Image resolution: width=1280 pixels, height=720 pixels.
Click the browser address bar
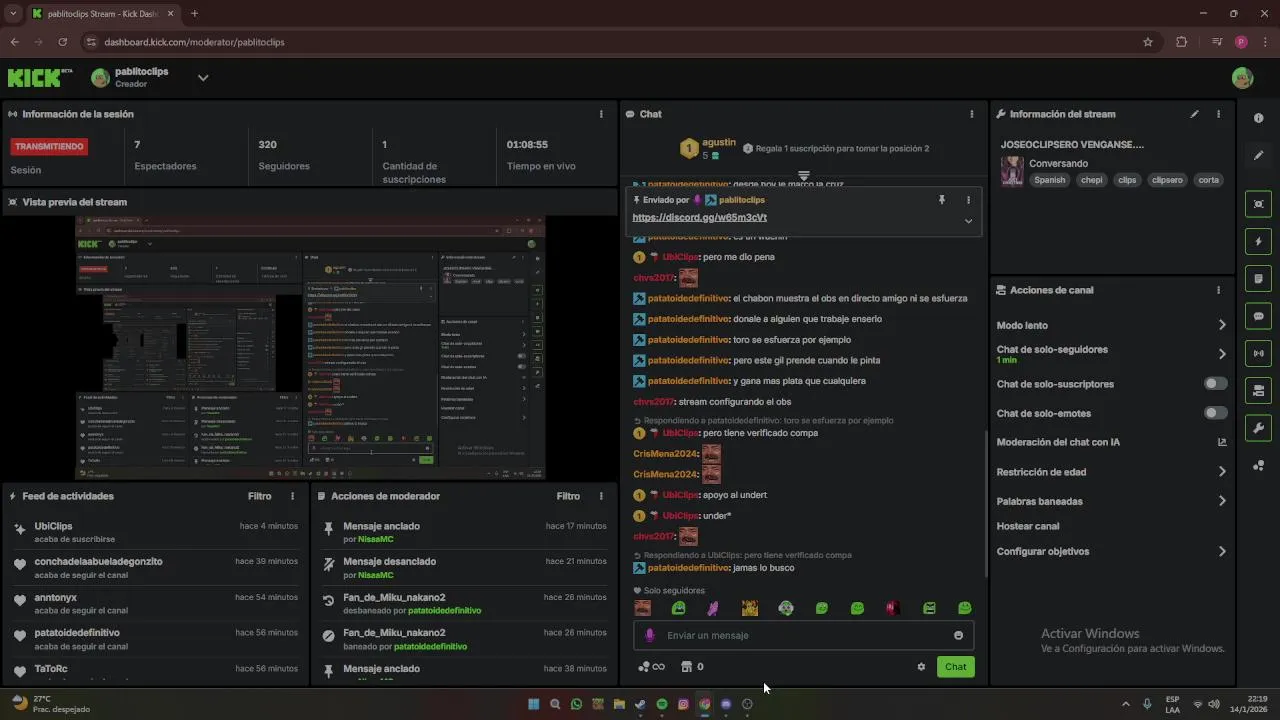[x=610, y=42]
